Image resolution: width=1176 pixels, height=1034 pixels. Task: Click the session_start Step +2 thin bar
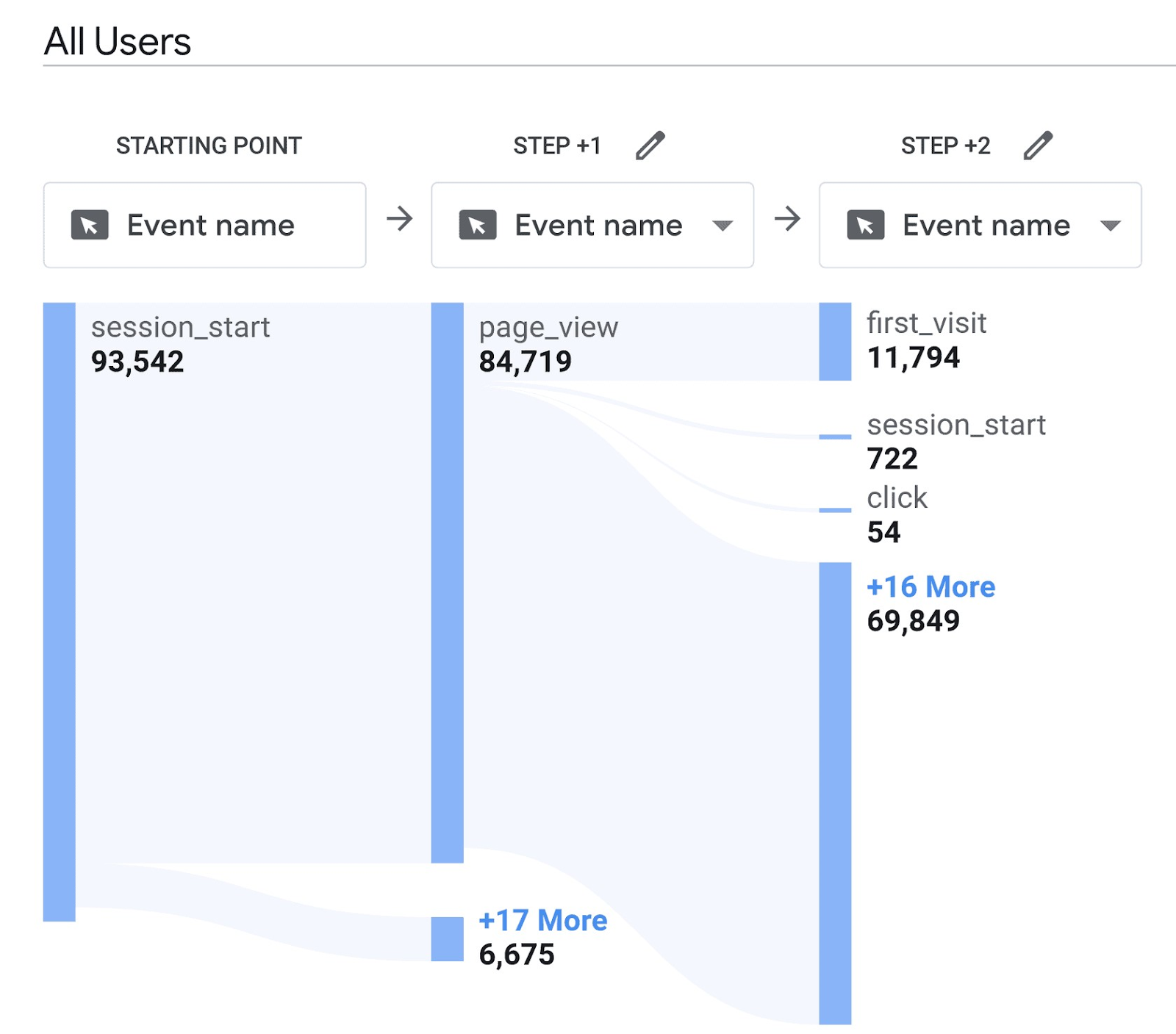coord(836,437)
